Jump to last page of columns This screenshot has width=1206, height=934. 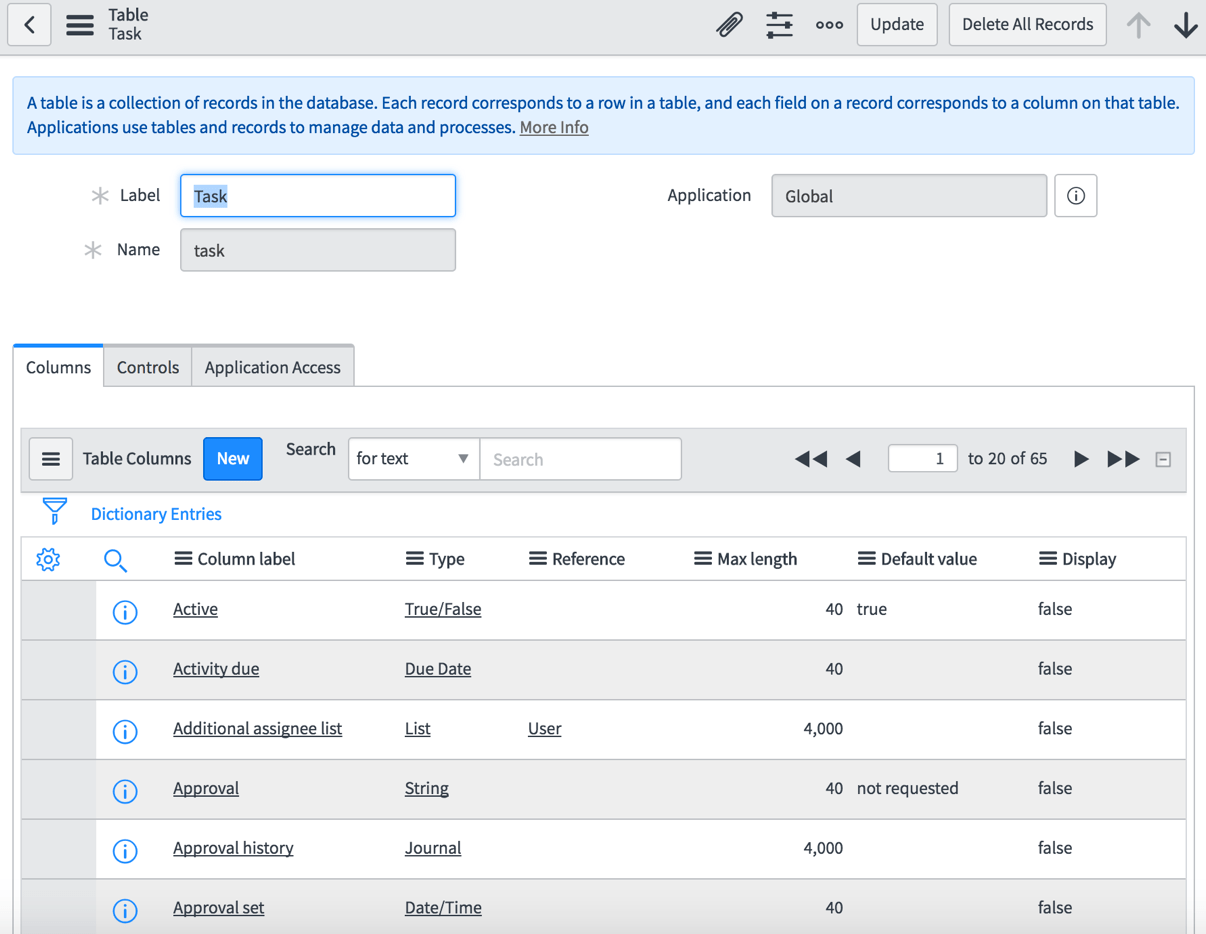click(x=1123, y=459)
